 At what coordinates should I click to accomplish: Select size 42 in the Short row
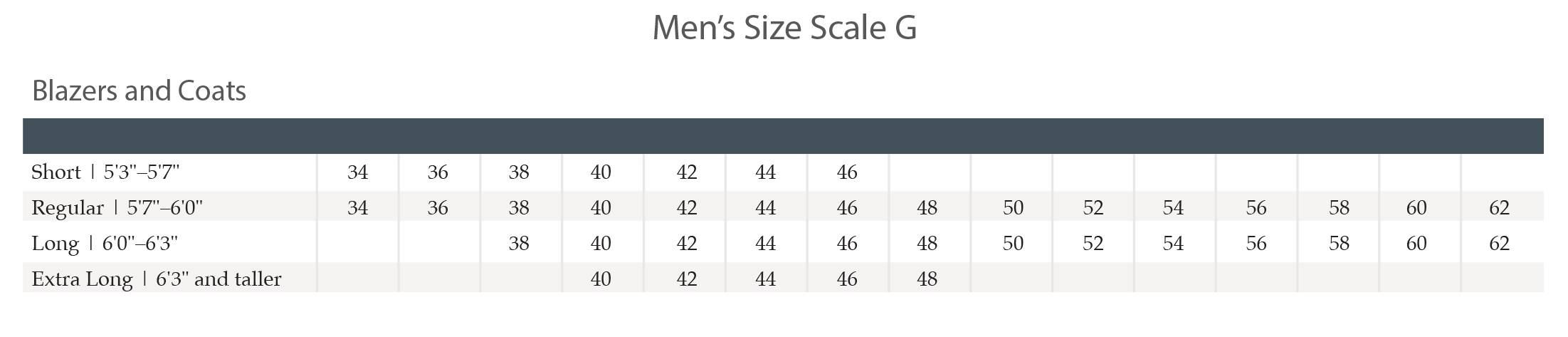point(686,172)
